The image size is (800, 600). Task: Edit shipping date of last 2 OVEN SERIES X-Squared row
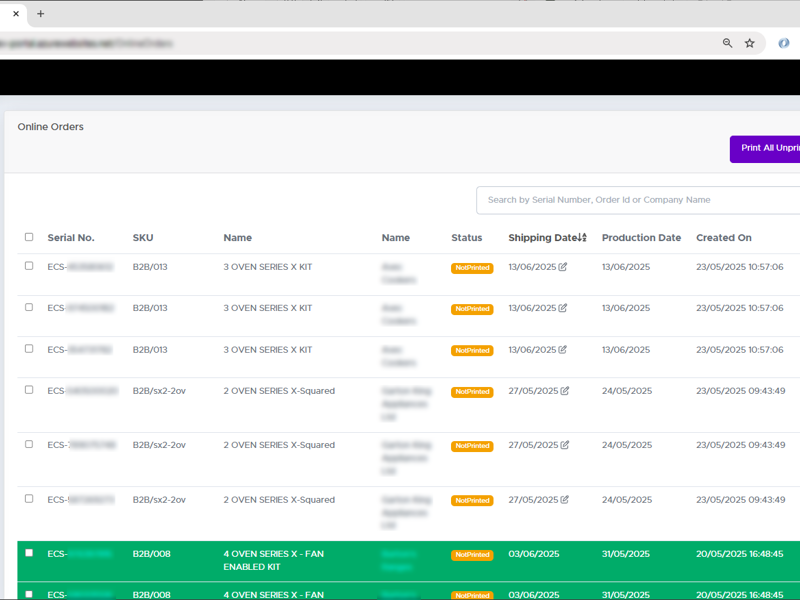[x=564, y=499]
